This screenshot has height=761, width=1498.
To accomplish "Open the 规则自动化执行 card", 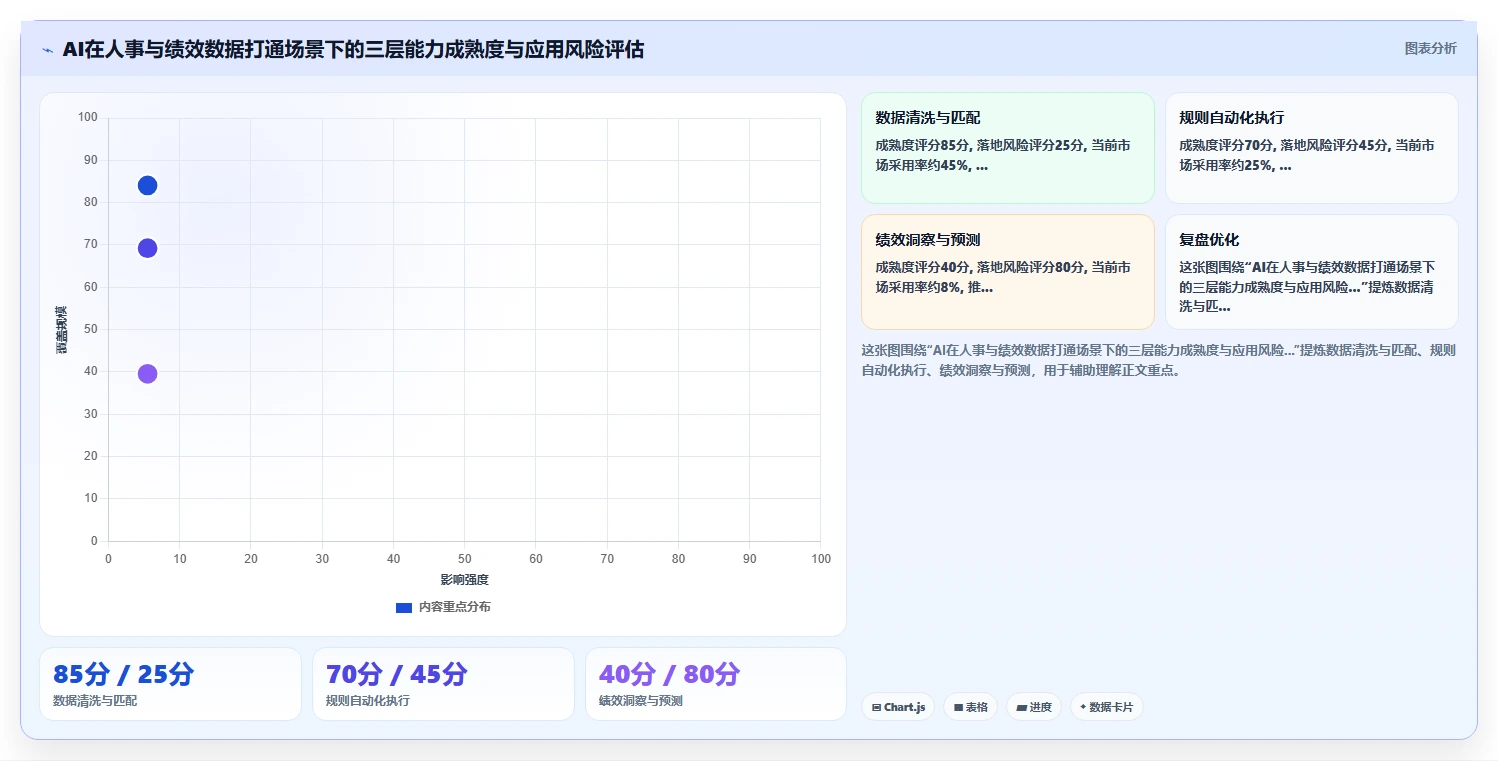I will tap(1311, 148).
